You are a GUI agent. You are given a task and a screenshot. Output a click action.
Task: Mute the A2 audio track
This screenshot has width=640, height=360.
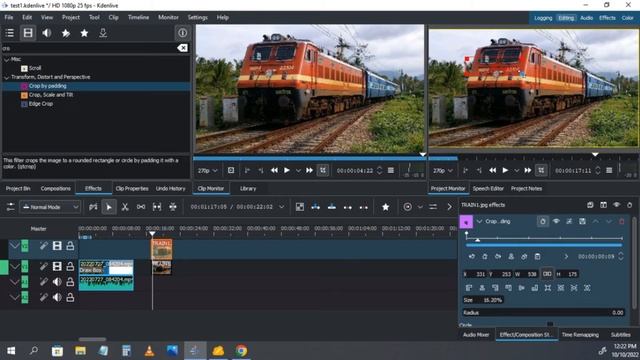pos(57,297)
